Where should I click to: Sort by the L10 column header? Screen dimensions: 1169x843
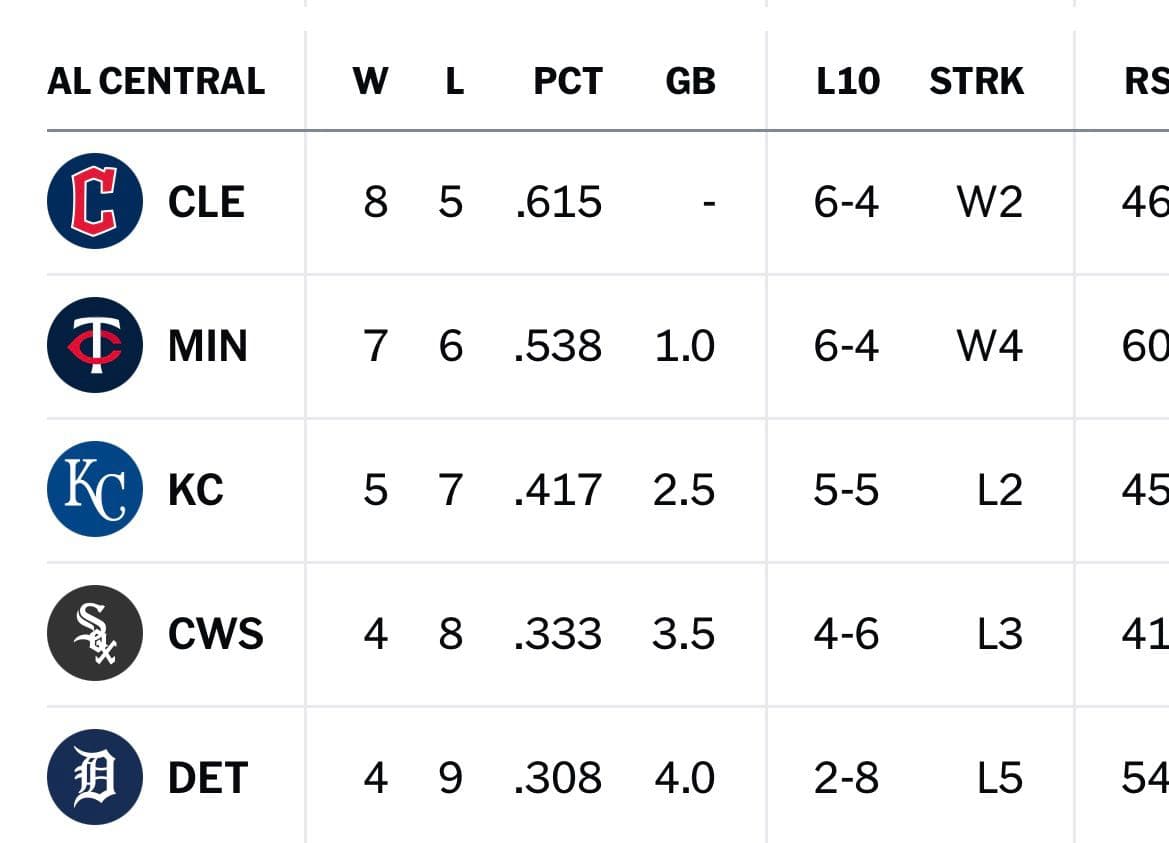point(848,81)
